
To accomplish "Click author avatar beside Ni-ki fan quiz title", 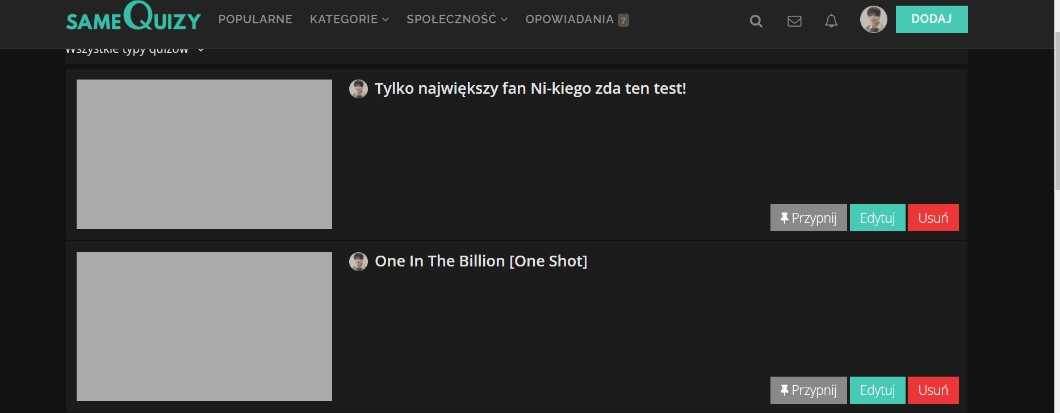I will pyautogui.click(x=358, y=89).
